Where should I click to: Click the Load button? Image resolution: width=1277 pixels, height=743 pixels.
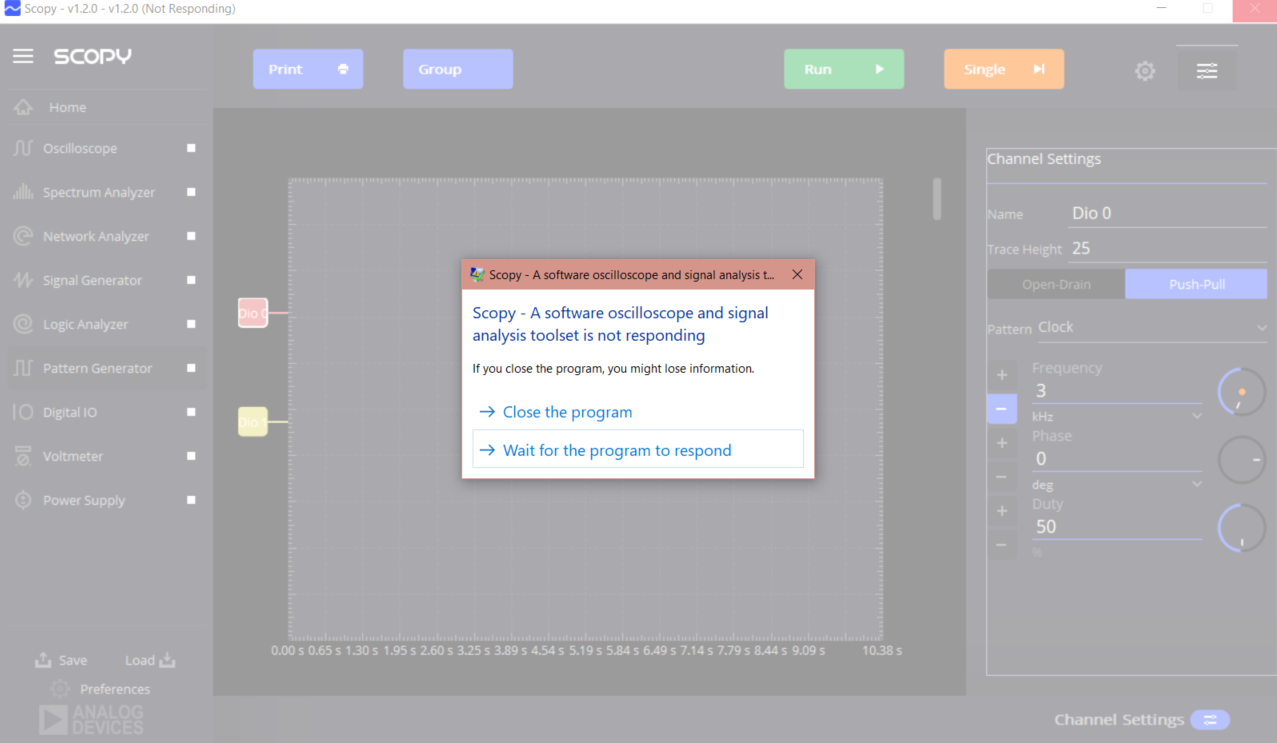pos(150,660)
